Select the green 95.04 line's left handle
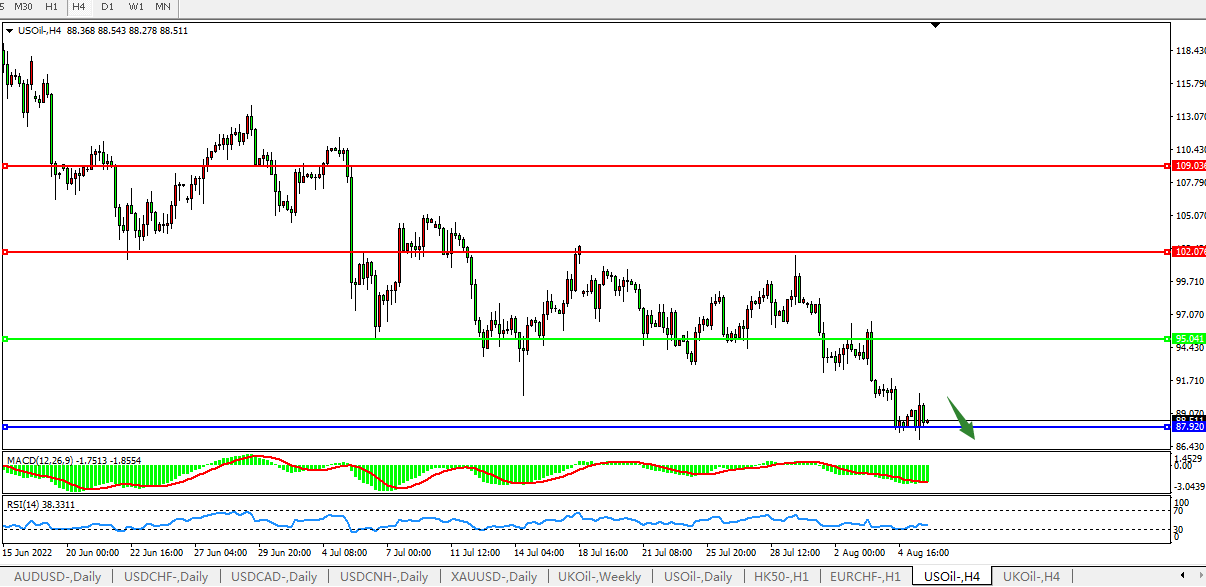1206x587 pixels. (5, 339)
